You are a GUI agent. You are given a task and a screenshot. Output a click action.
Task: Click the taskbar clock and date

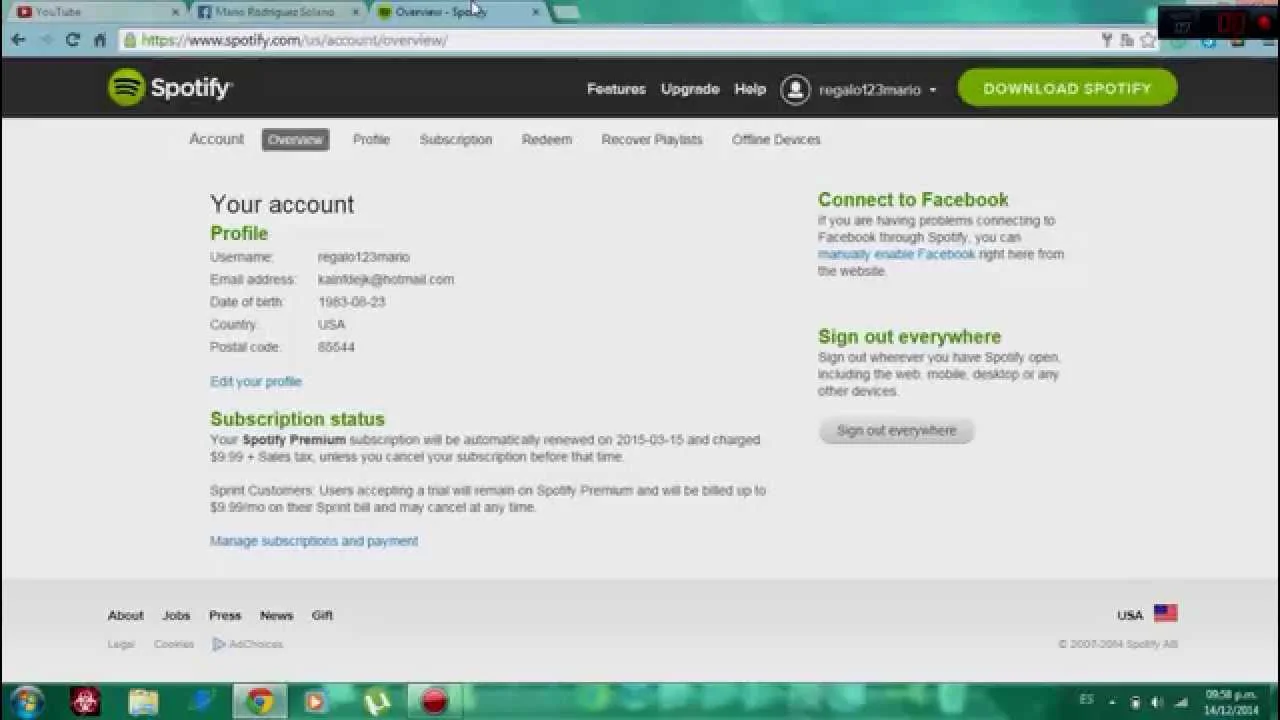point(1231,702)
